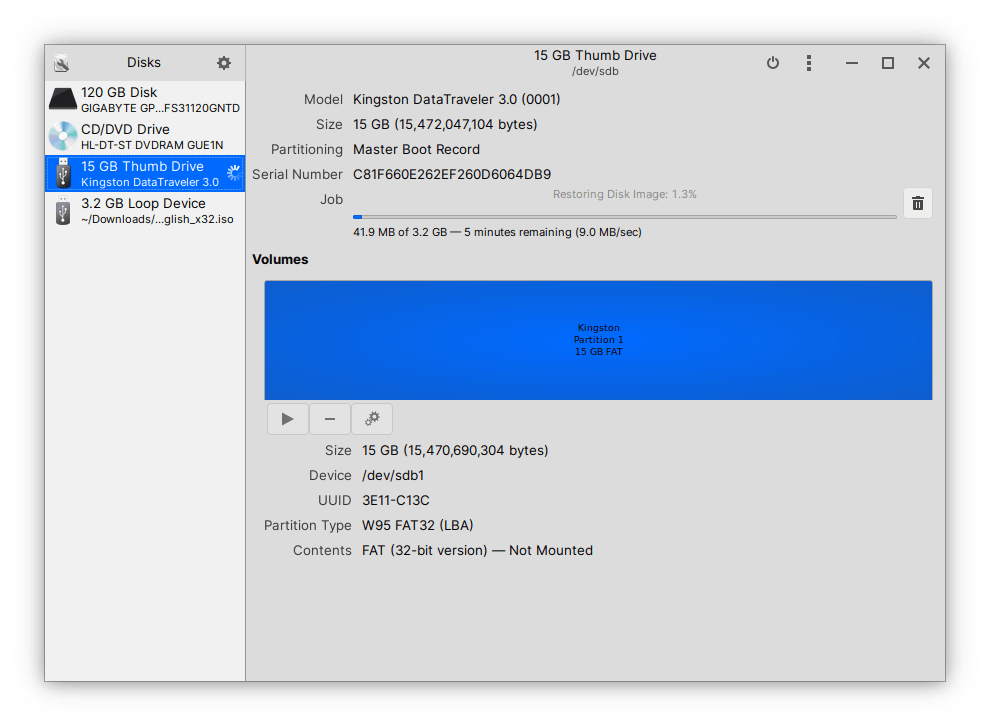990x726 pixels.
Task: Mount the selected partition with play button
Action: [x=288, y=419]
